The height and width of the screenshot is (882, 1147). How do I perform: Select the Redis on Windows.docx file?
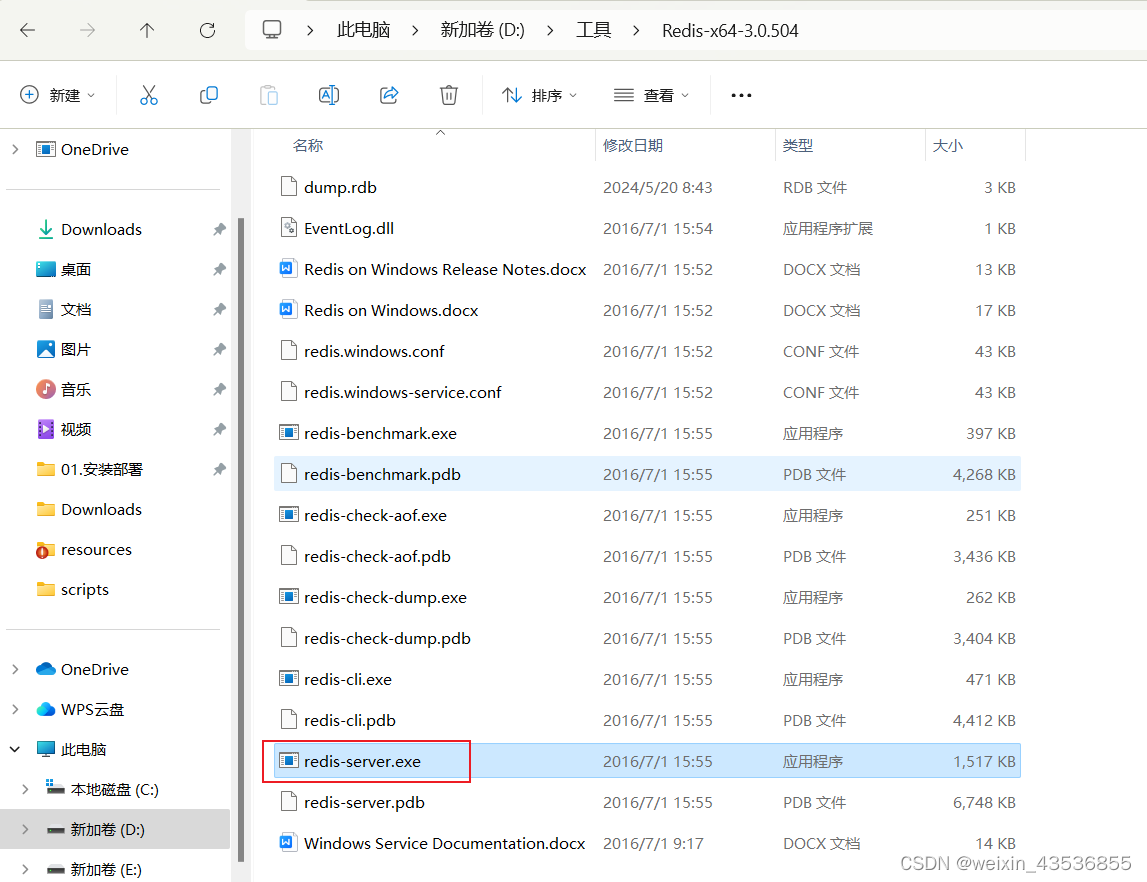point(647,310)
